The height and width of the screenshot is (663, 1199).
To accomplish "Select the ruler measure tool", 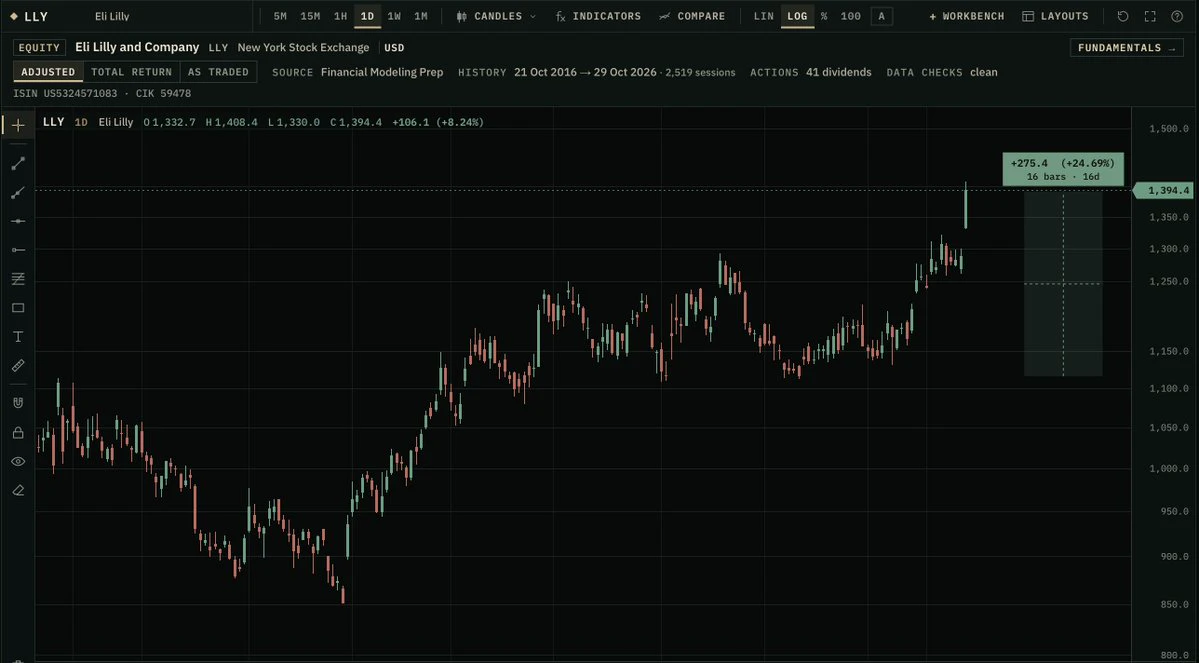I will [18, 366].
